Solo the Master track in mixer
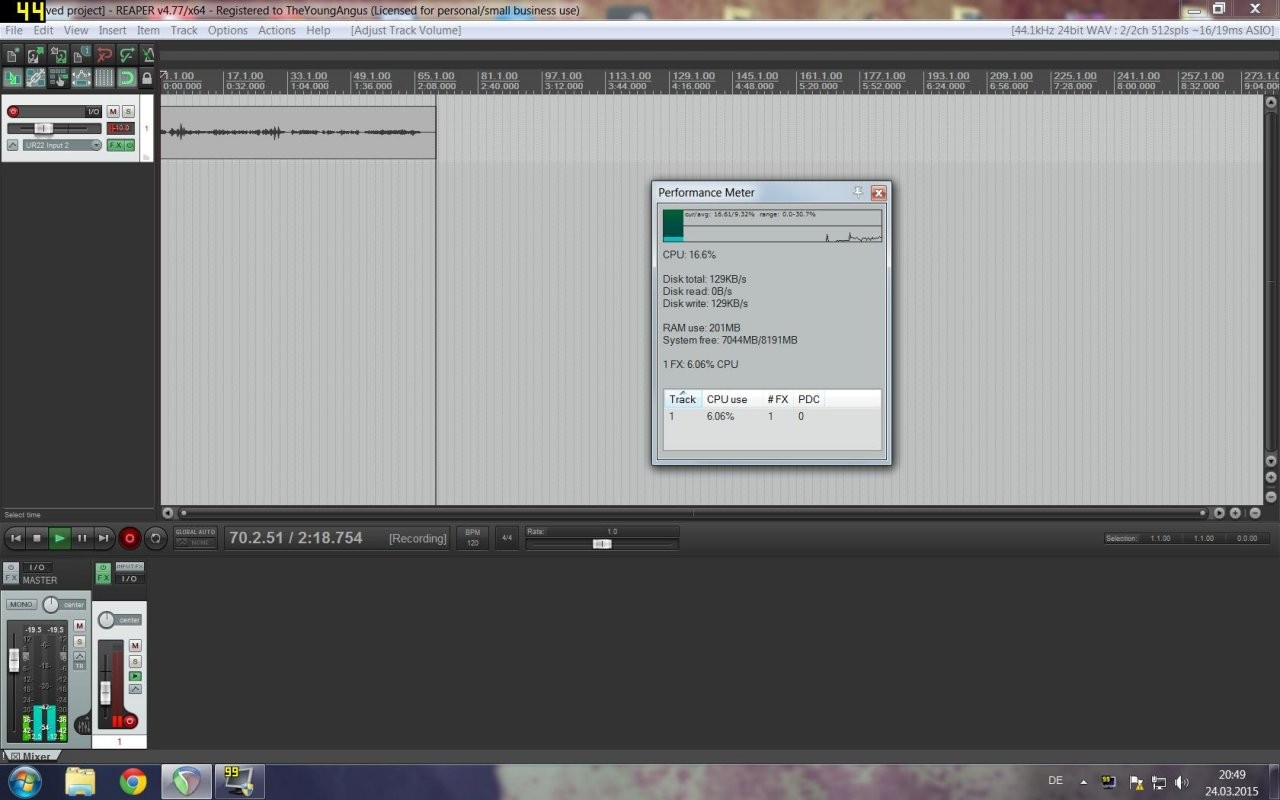The height and width of the screenshot is (800, 1280). [x=79, y=641]
